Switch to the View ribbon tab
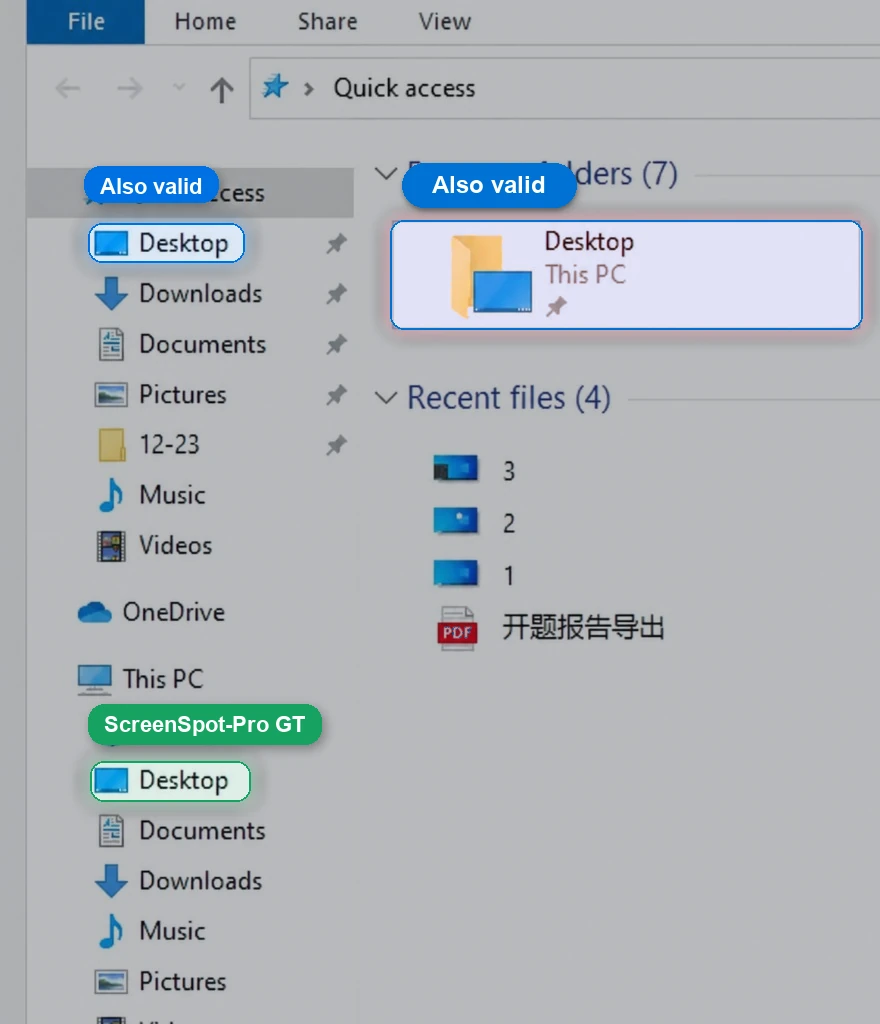This screenshot has width=880, height=1024. [445, 22]
